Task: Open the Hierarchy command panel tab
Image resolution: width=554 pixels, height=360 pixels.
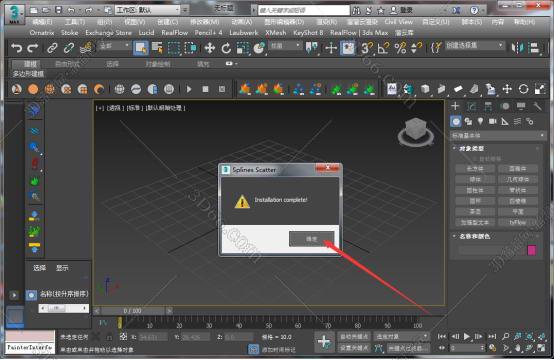Action: [x=488, y=106]
